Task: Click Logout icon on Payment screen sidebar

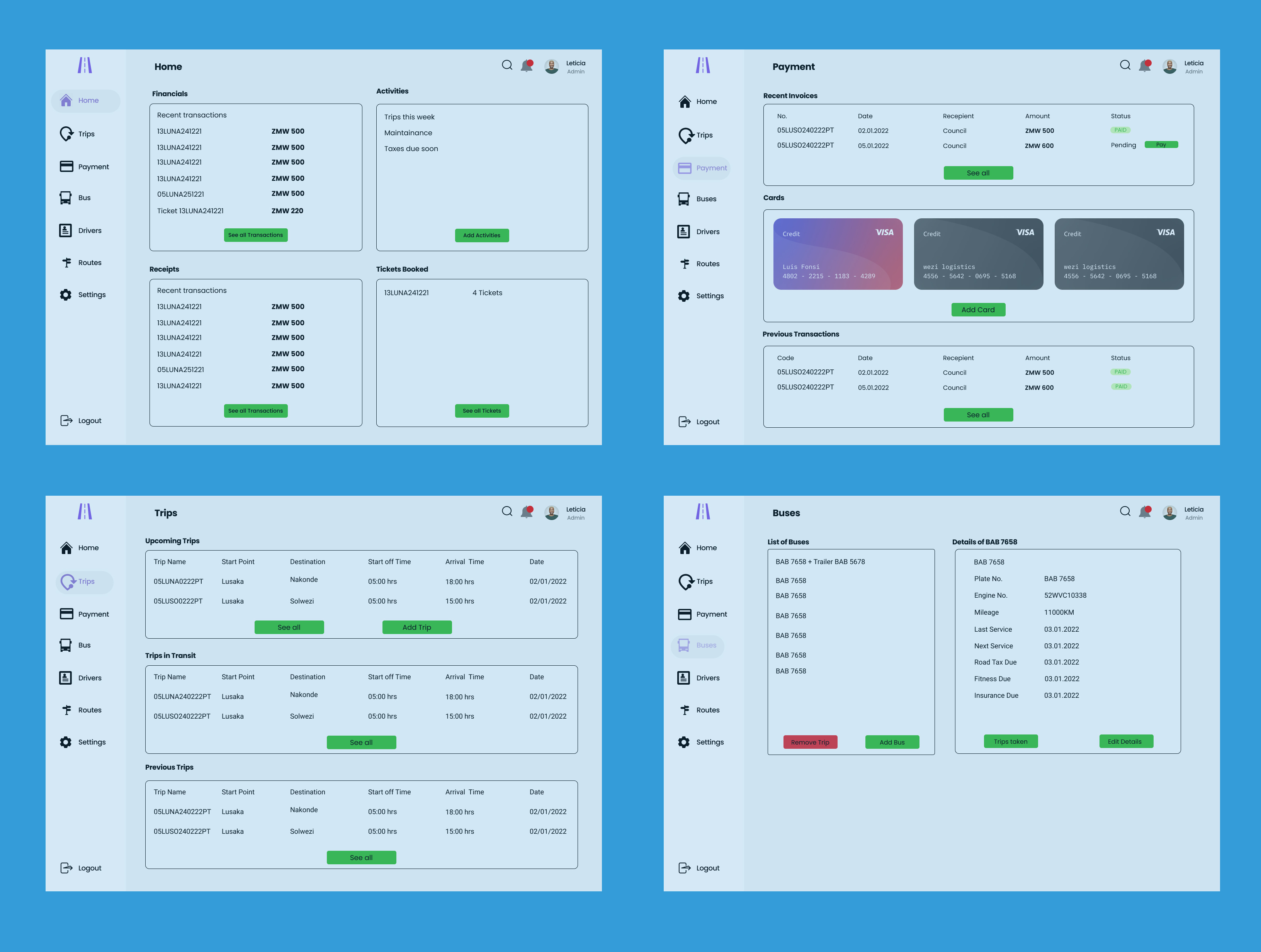Action: click(684, 422)
